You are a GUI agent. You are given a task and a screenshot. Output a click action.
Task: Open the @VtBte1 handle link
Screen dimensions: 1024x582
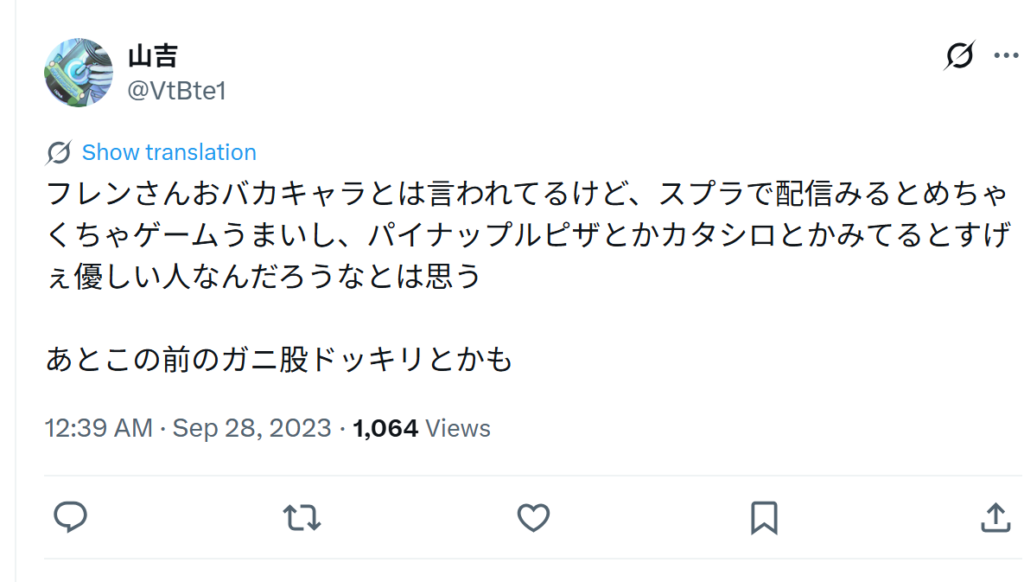pos(177,90)
